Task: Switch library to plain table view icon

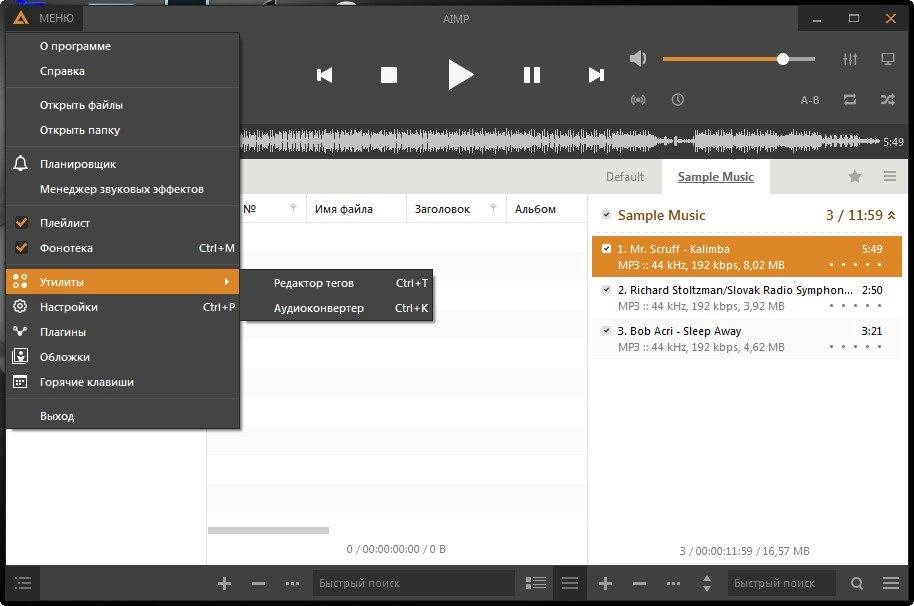Action: pyautogui.click(x=570, y=583)
